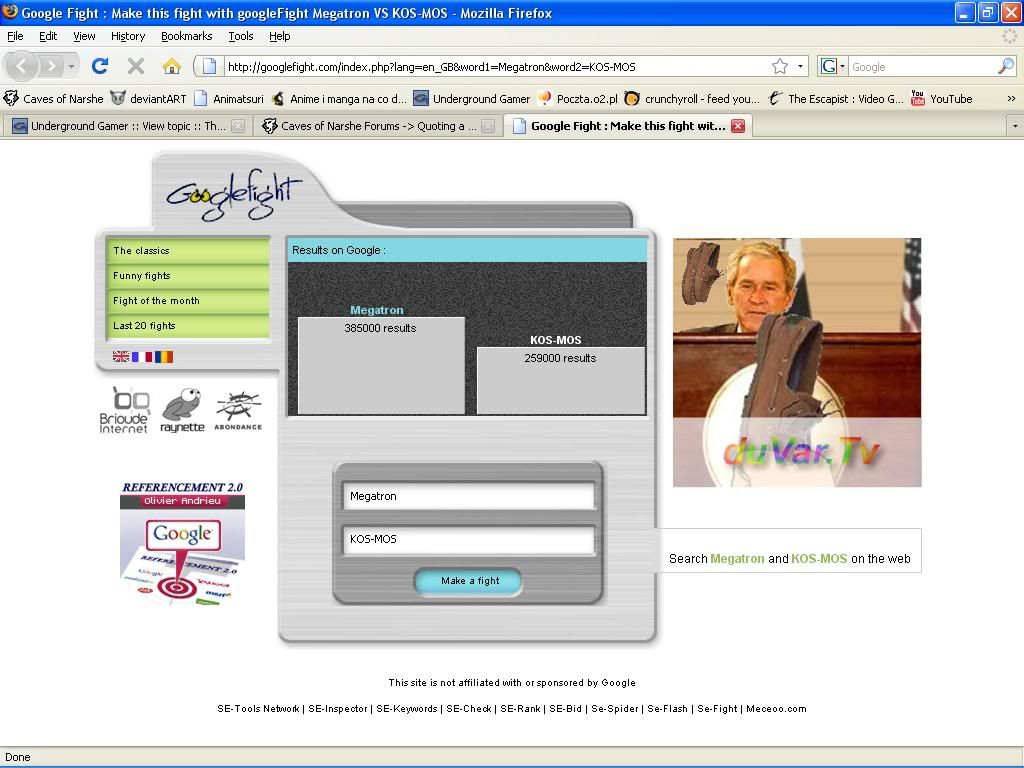Click the search magnifier icon

(x=1005, y=67)
